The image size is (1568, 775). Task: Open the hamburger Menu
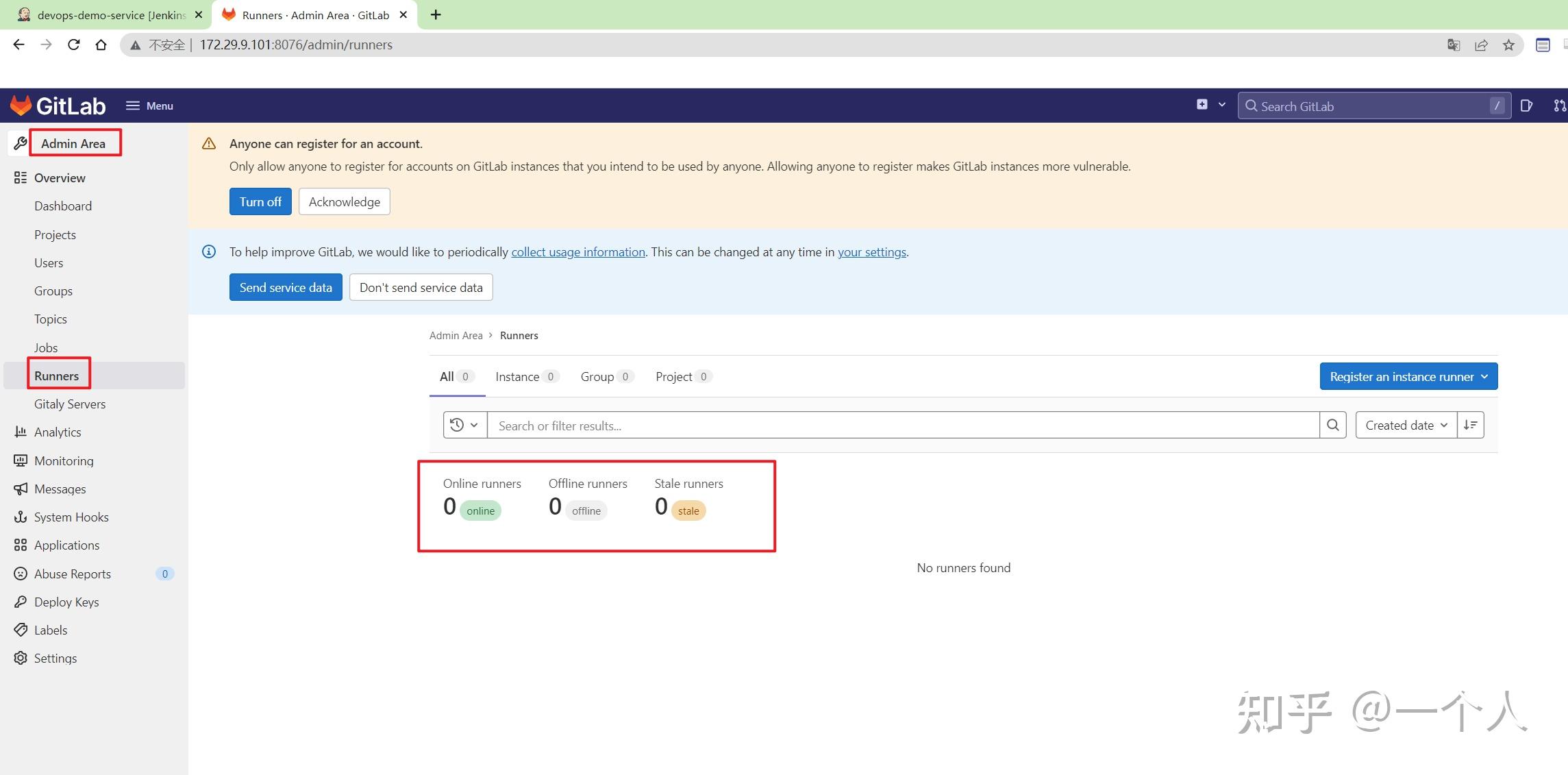[x=149, y=106]
